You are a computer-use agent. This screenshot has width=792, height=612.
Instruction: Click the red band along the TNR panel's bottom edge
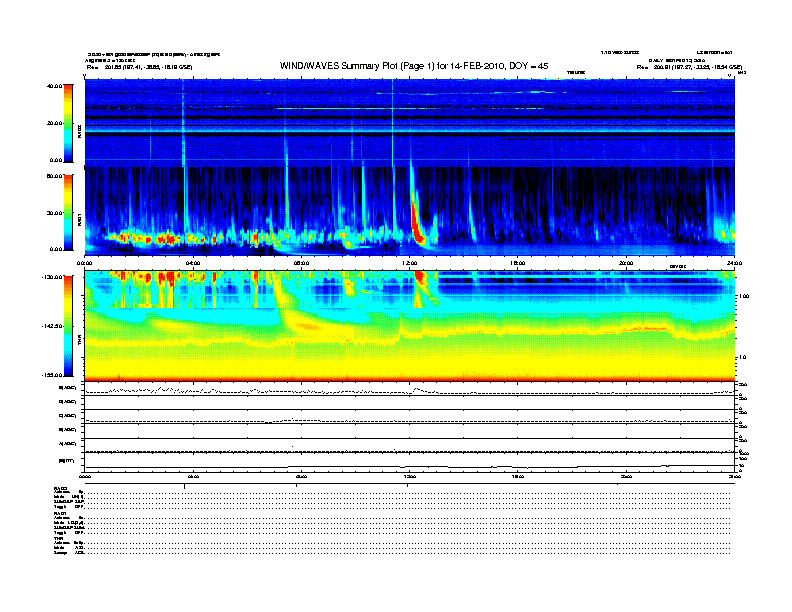pyautogui.click(x=410, y=380)
